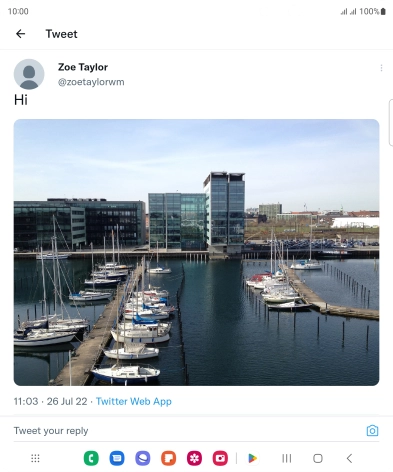The height and width of the screenshot is (472, 393).
Task: Tap the back arrow next to Tweet
Action: coord(20,34)
